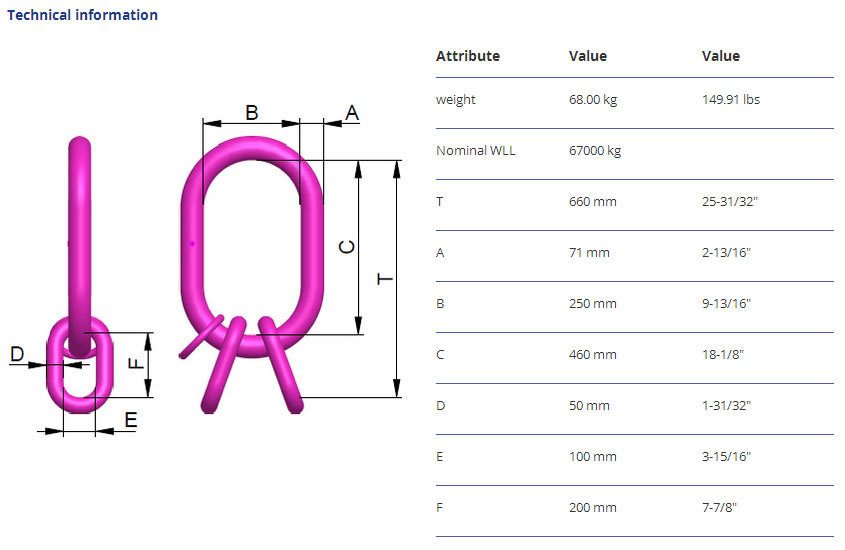Select the 149.91 lbs weight value

pos(731,100)
